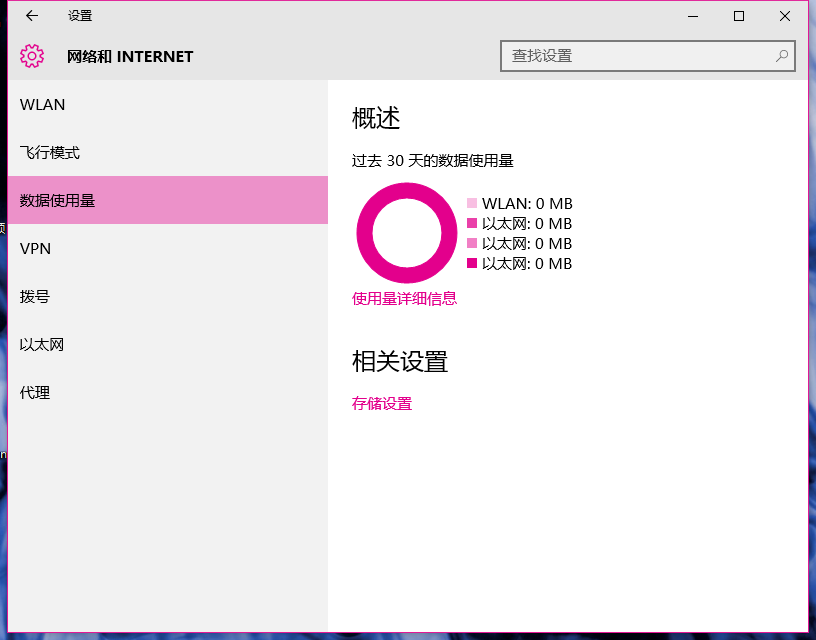Minimize the settings window
Viewport: 816px width, 640px height.
(693, 16)
